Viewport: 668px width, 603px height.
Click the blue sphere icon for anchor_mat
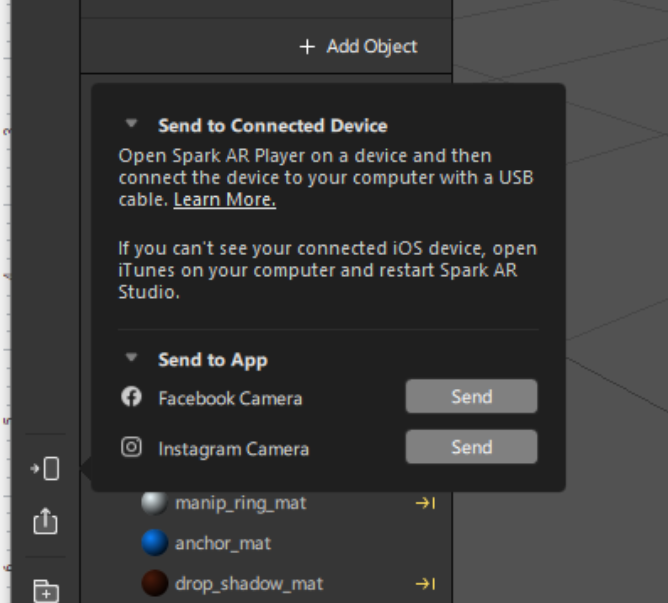pyautogui.click(x=154, y=543)
